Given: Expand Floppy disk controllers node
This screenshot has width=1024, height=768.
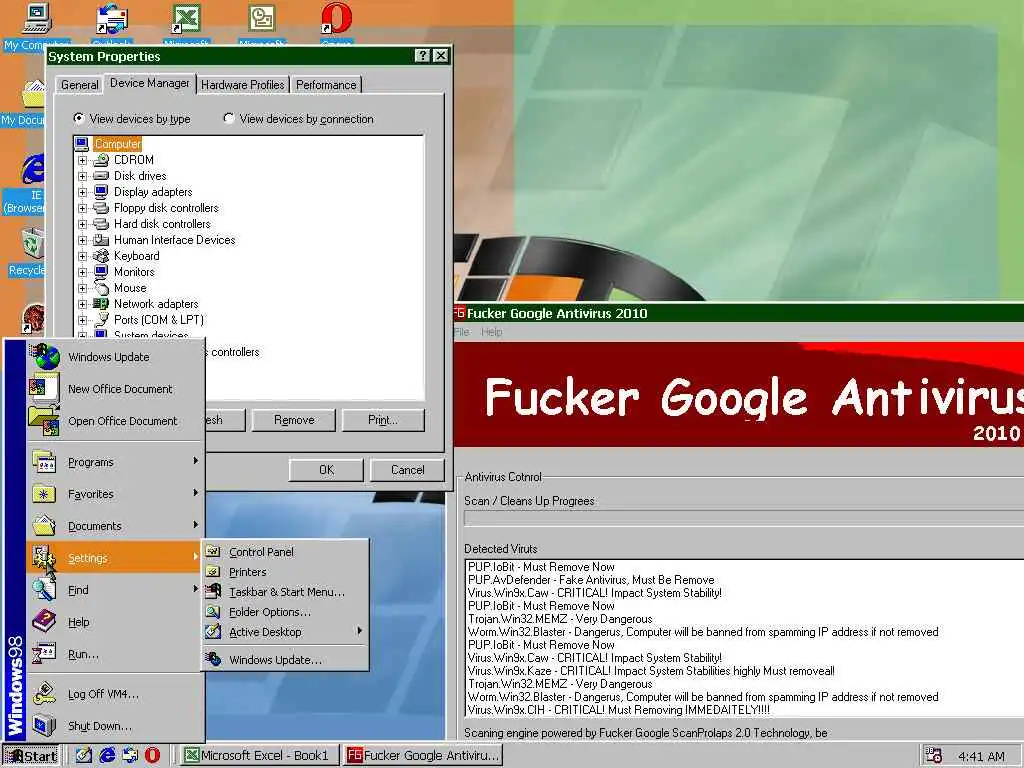Looking at the screenshot, I should coord(82,208).
